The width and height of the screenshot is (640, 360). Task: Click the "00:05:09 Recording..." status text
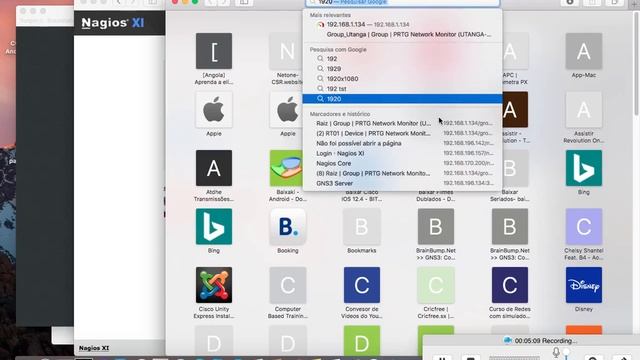(545, 340)
